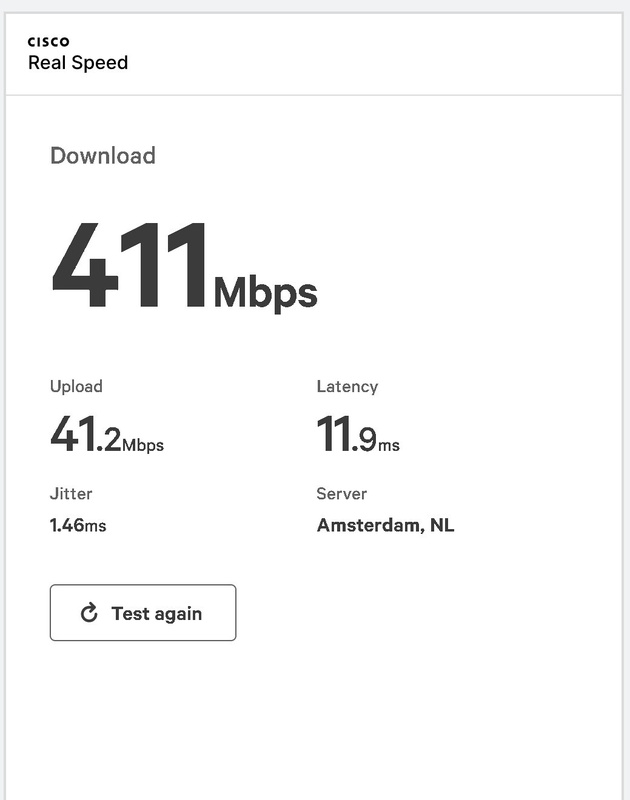Click the Latency label
The height and width of the screenshot is (800, 630).
347,386
